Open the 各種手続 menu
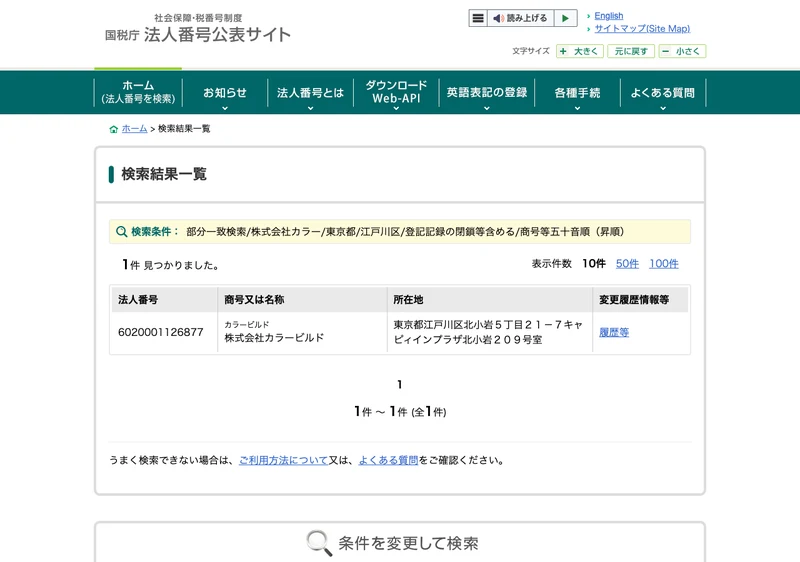Screen dimensions: 800x562 point(577,92)
